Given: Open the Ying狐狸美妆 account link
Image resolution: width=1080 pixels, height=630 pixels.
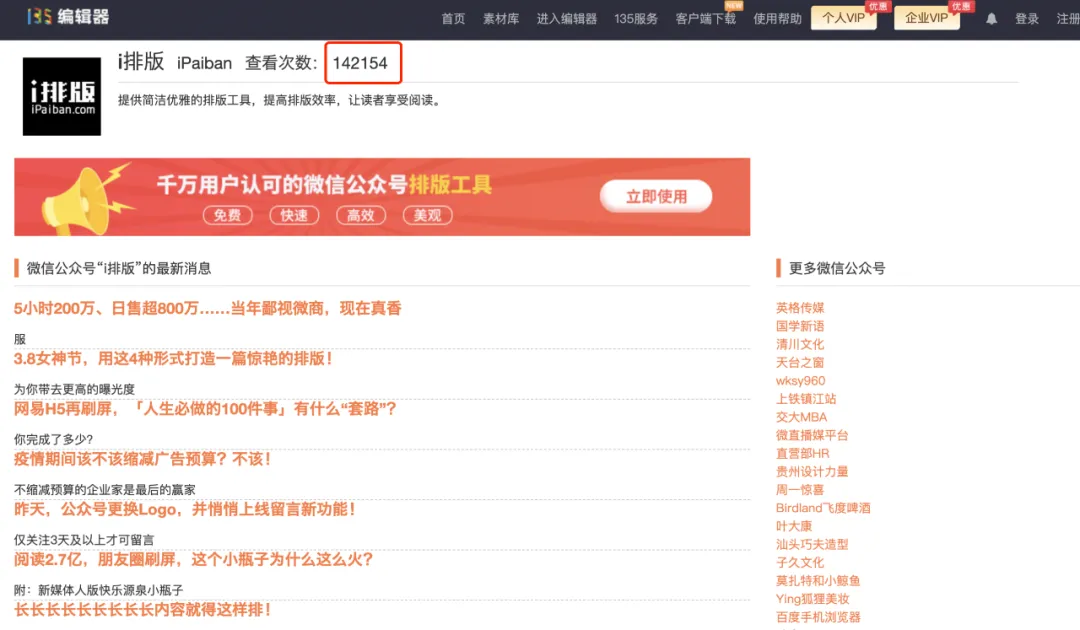Looking at the screenshot, I should point(813,599).
